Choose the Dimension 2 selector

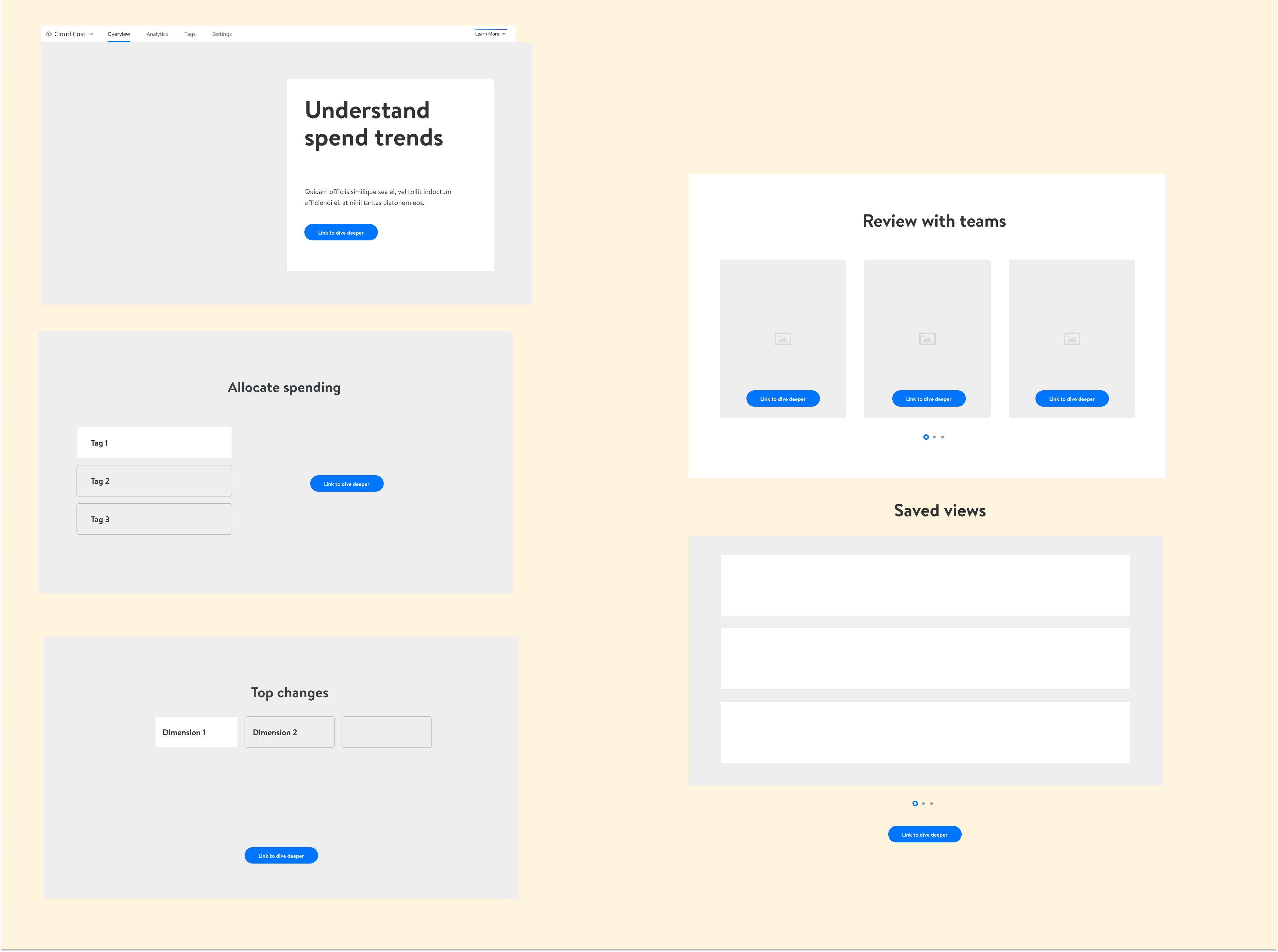(289, 732)
